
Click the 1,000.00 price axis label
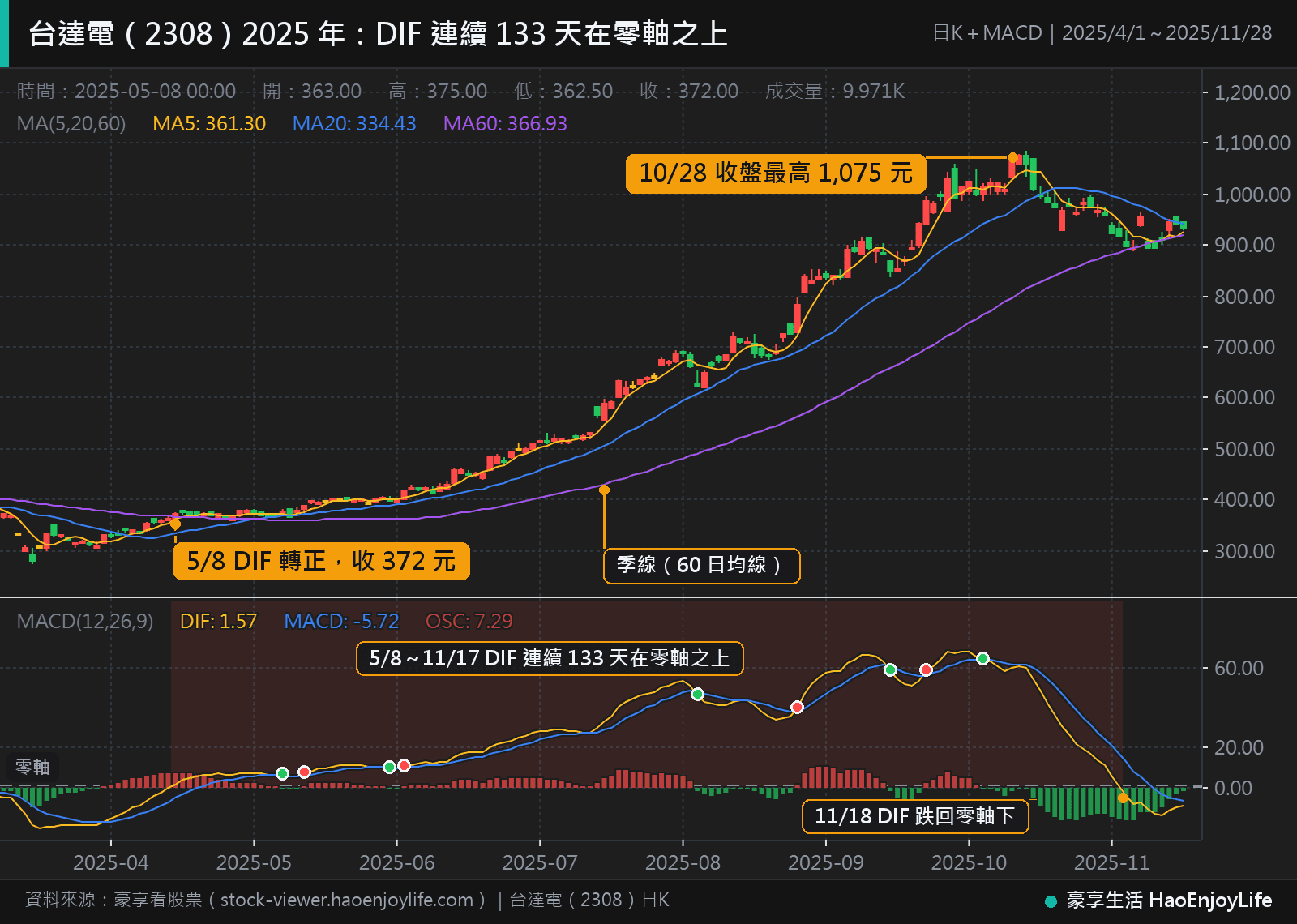pos(1252,195)
